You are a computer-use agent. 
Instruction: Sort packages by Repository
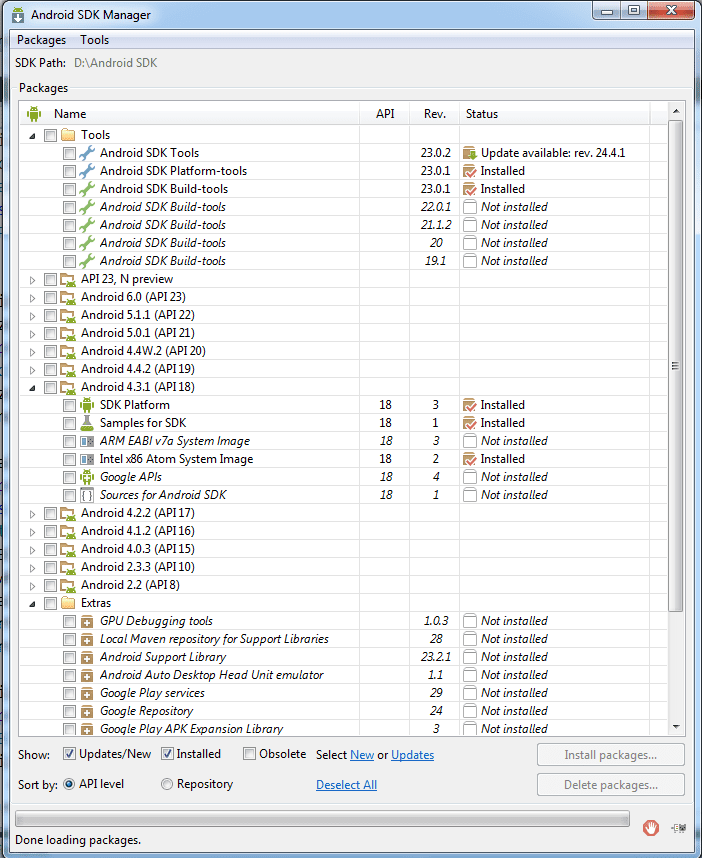click(x=167, y=785)
